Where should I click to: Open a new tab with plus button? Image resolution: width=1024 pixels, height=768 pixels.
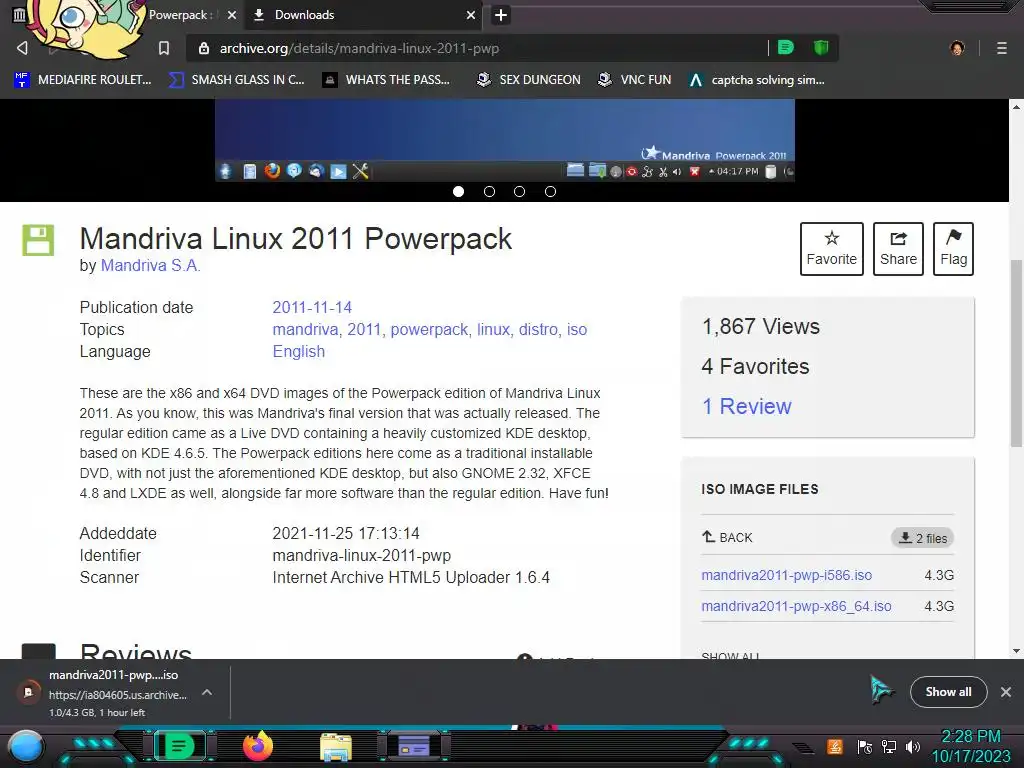pyautogui.click(x=500, y=15)
